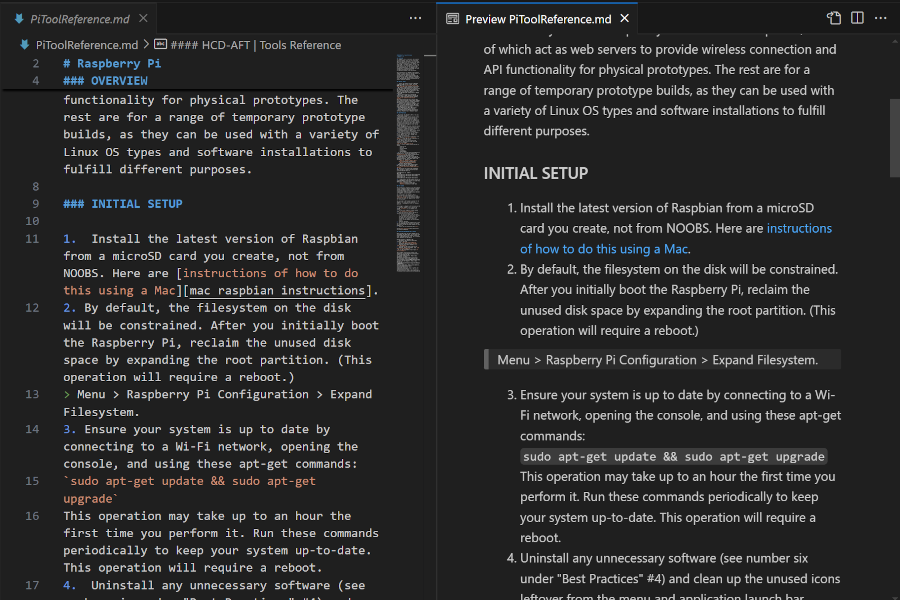
Task: Click the Open Changes icon in the preview toolbar
Action: click(x=833, y=17)
